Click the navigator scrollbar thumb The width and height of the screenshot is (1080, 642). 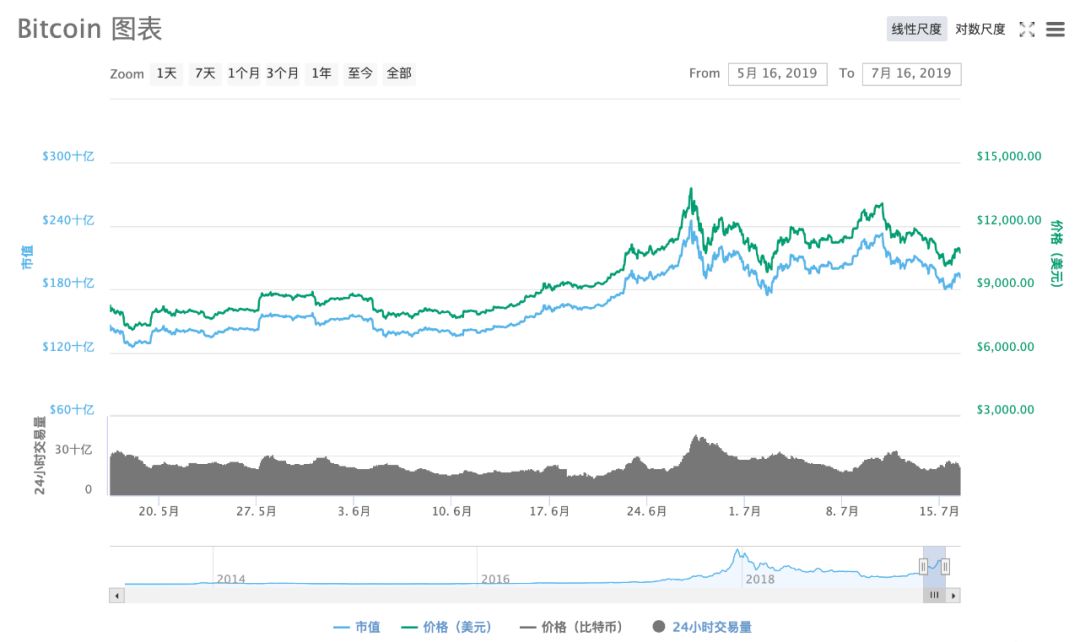pos(934,595)
